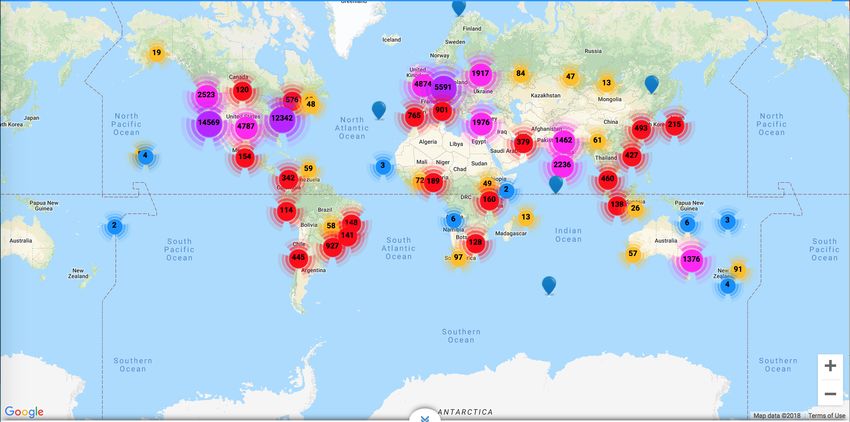Image resolution: width=850 pixels, height=422 pixels.
Task: Open the 14569 cluster in western US
Action: click(x=209, y=122)
